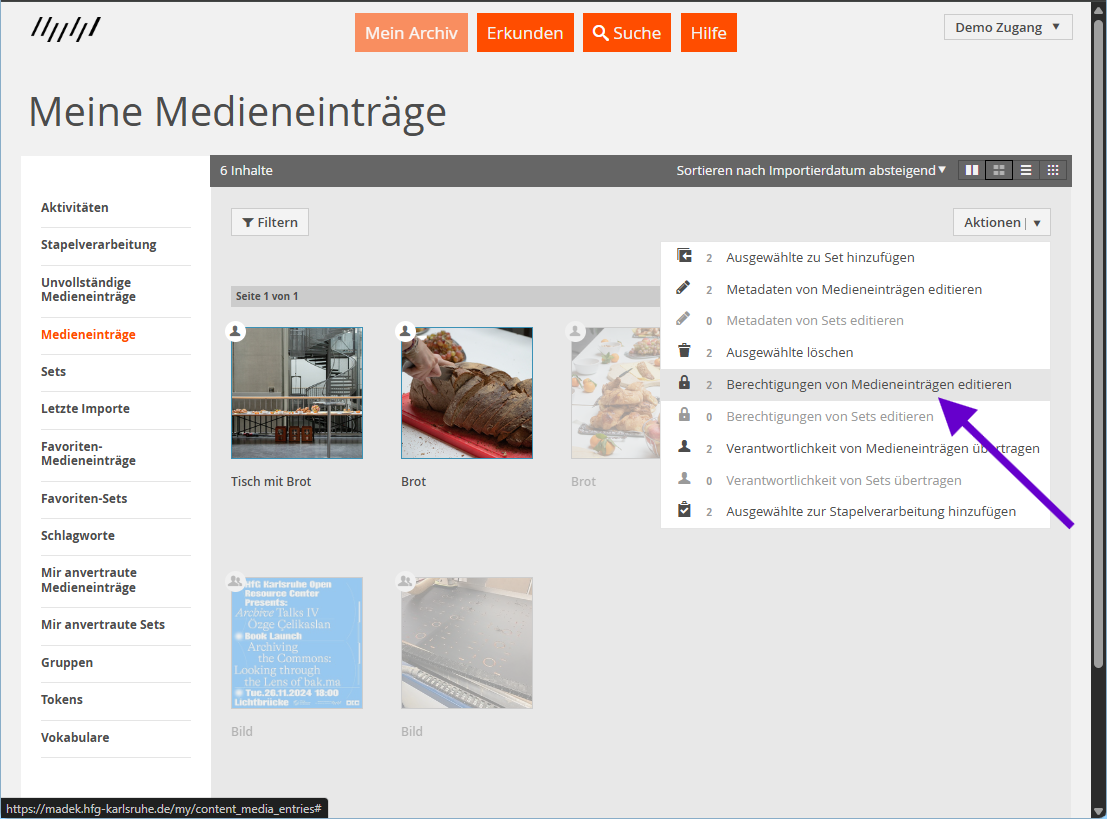Open 'Favoriten-Sets' in the sidebar
1107x819 pixels.
click(x=84, y=498)
